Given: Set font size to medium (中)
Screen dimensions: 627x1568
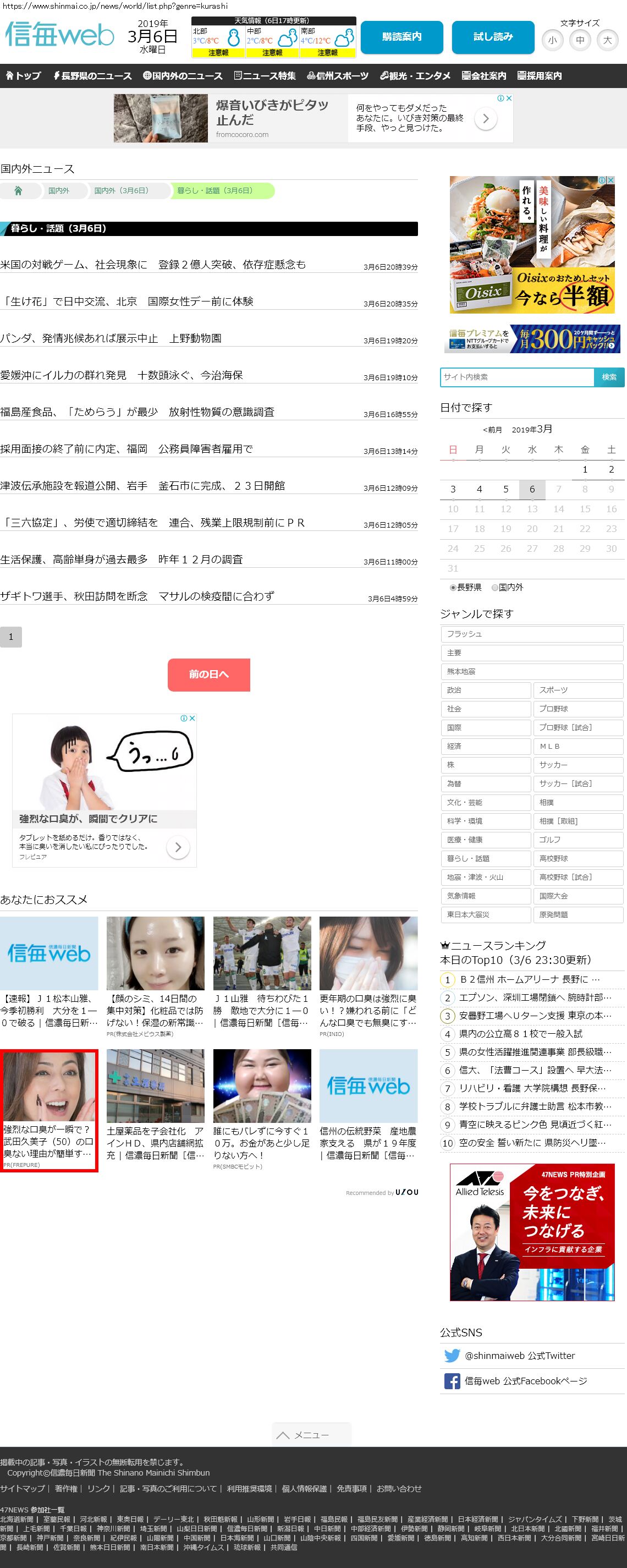Looking at the screenshot, I should (x=580, y=41).
